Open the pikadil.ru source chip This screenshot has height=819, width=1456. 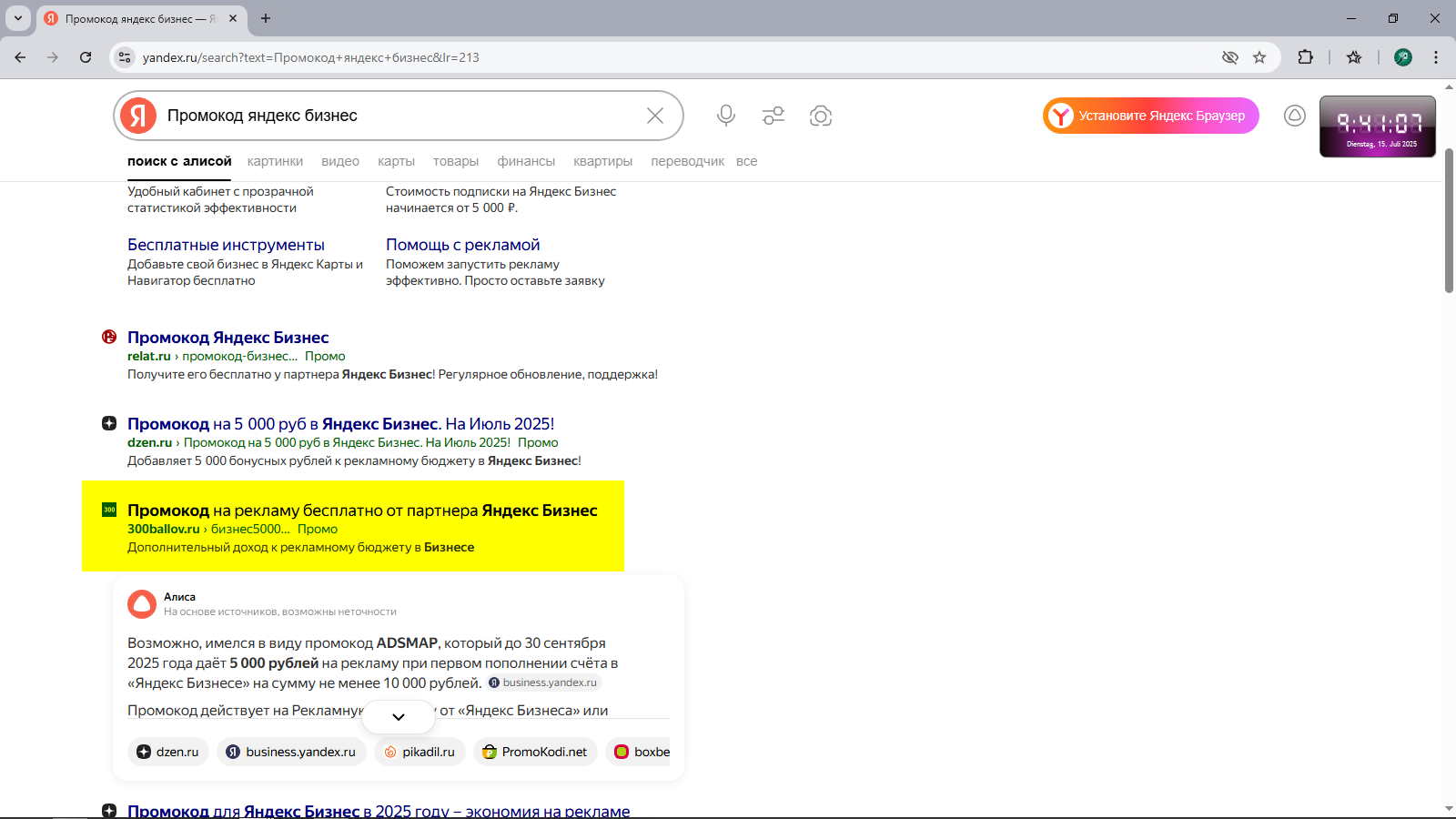click(420, 752)
